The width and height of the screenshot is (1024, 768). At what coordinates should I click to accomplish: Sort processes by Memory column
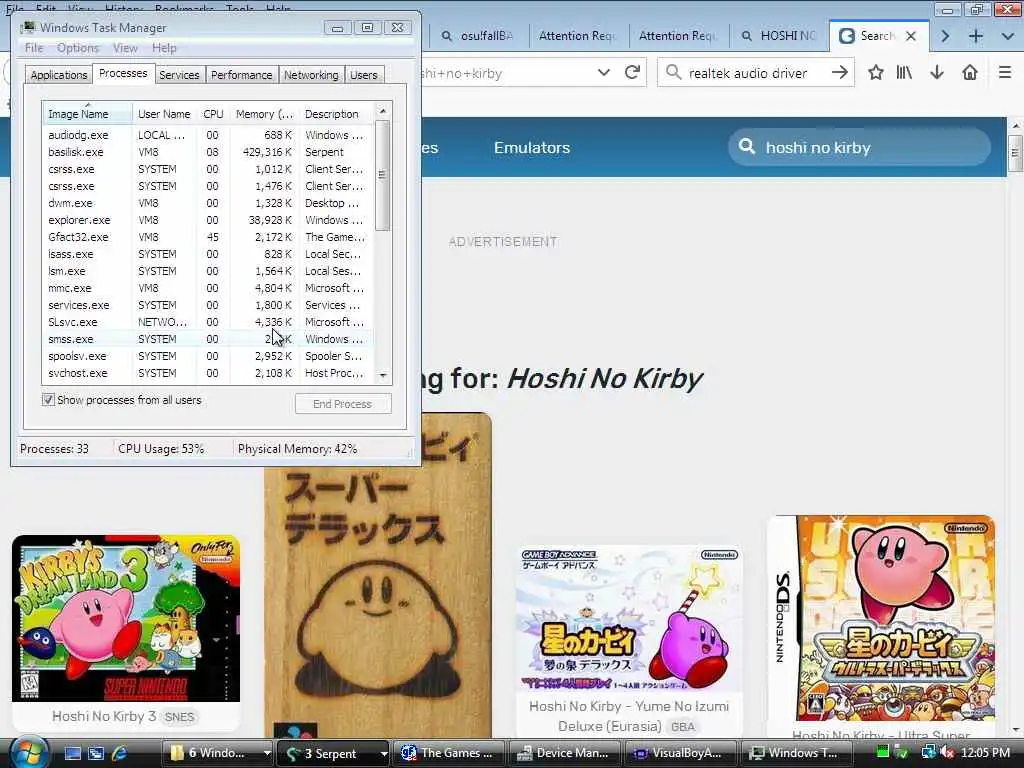pyautogui.click(x=264, y=114)
